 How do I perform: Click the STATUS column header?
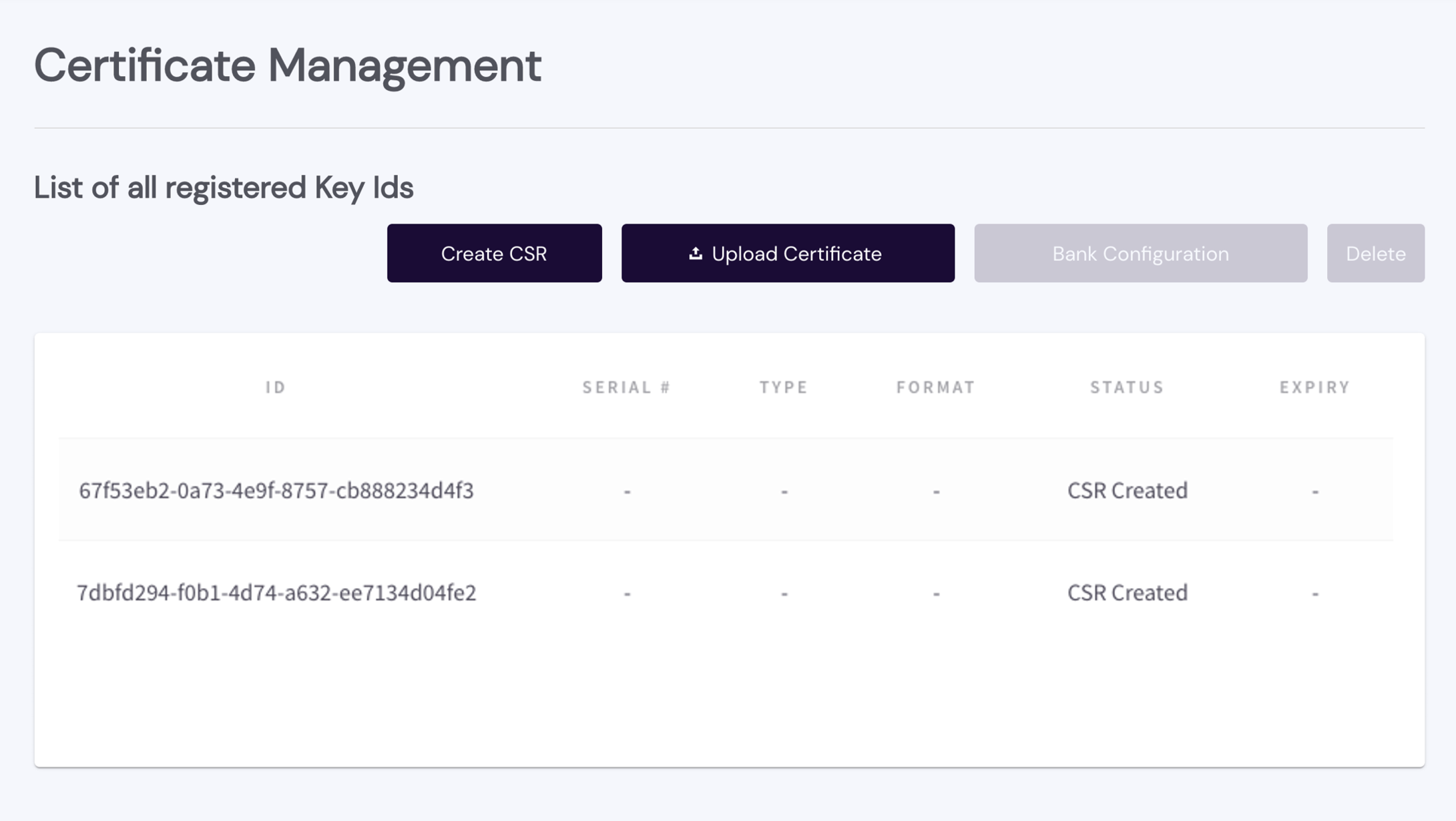[1127, 387]
